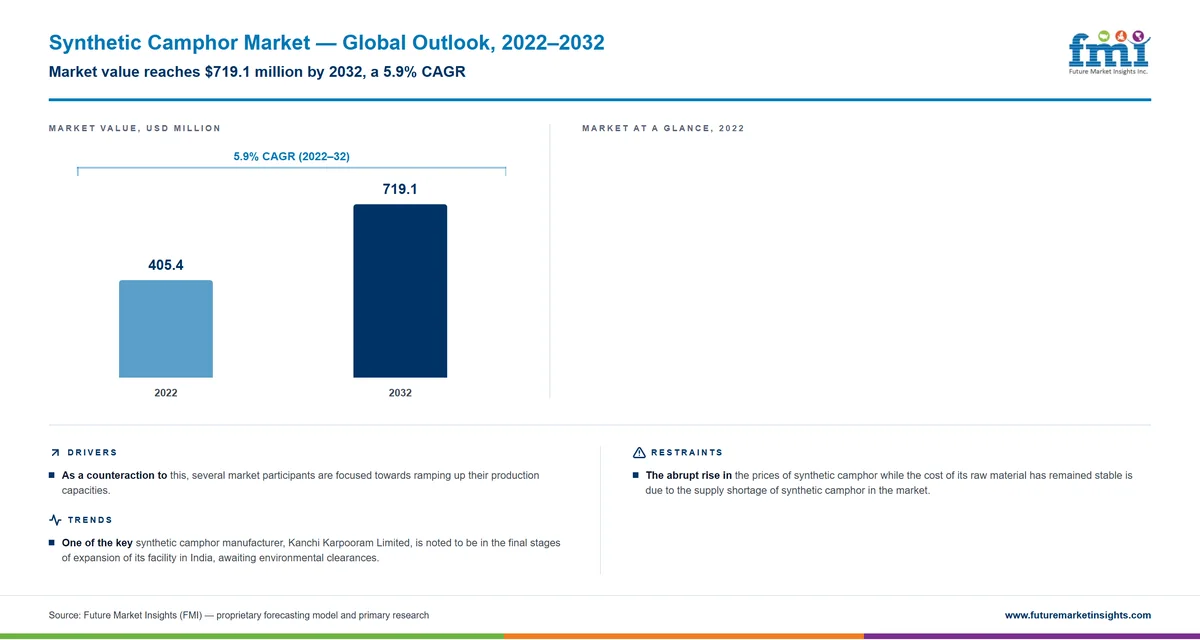Click the 5.9% CAGR (2022–32) label

pos(291,156)
